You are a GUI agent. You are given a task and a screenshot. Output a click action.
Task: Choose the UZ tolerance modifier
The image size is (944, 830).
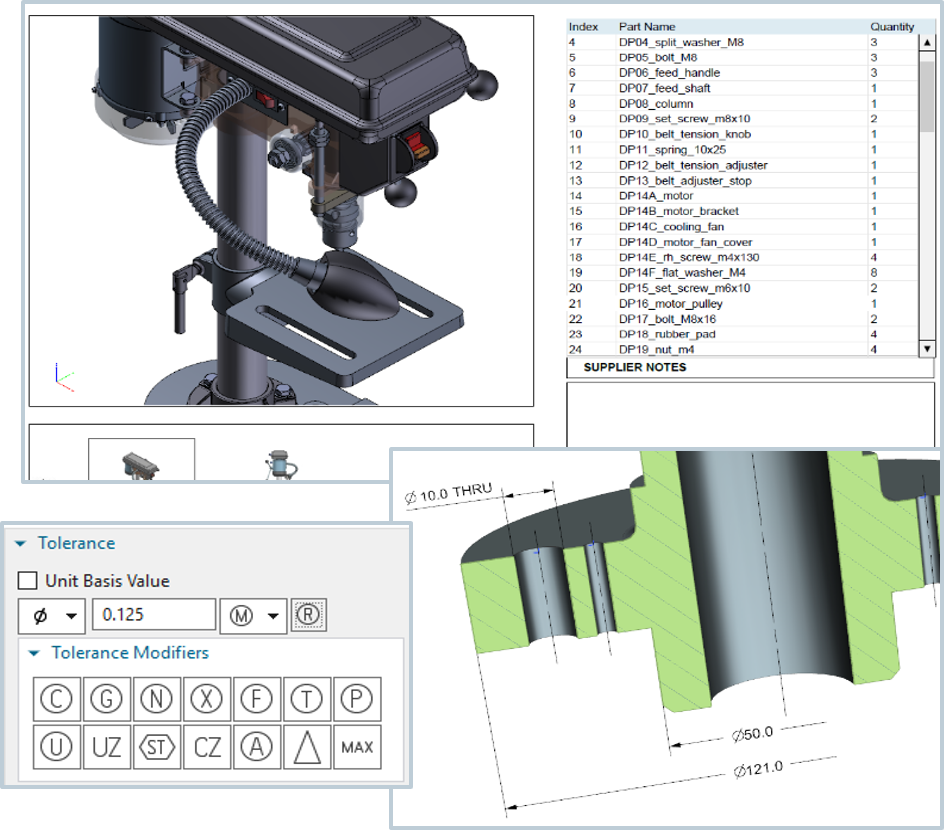click(107, 747)
